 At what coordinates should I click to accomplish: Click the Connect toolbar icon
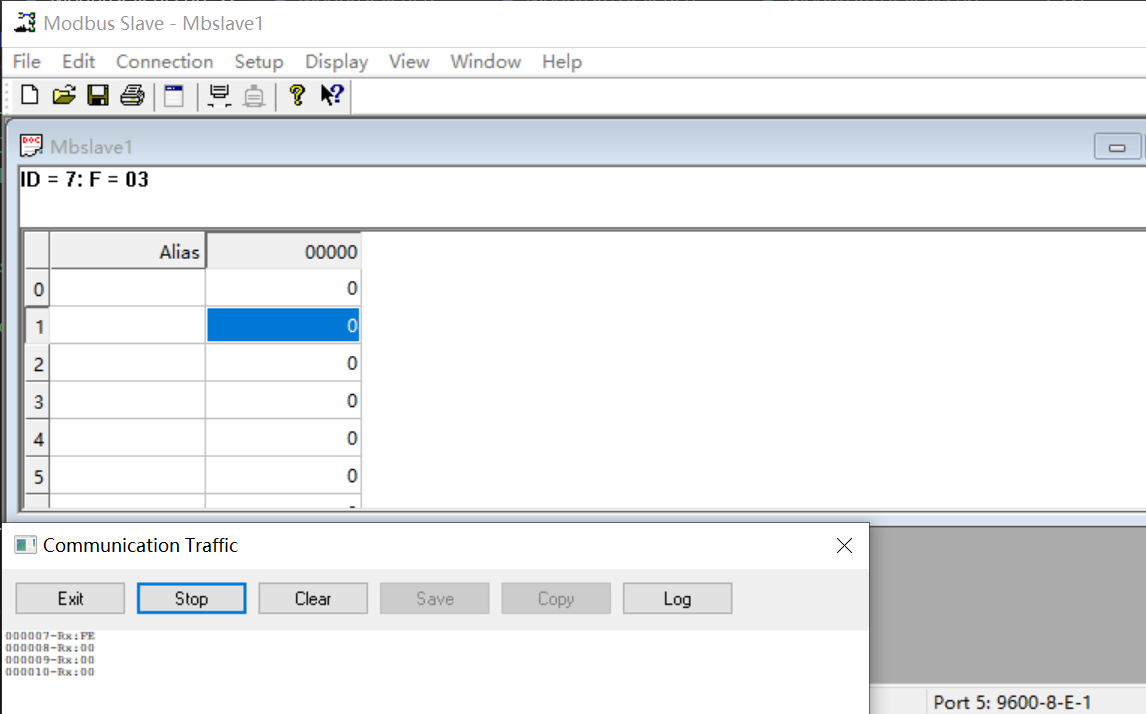(x=219, y=95)
